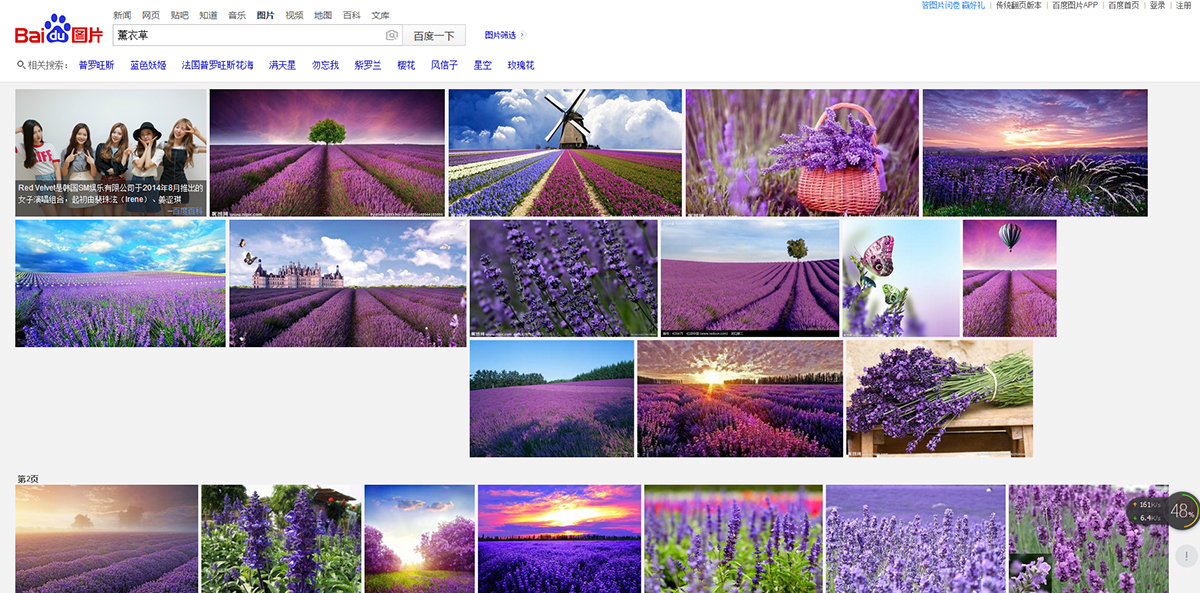The width and height of the screenshot is (1200, 593).
Task: Open the 地图 navigation tab
Action: [323, 15]
